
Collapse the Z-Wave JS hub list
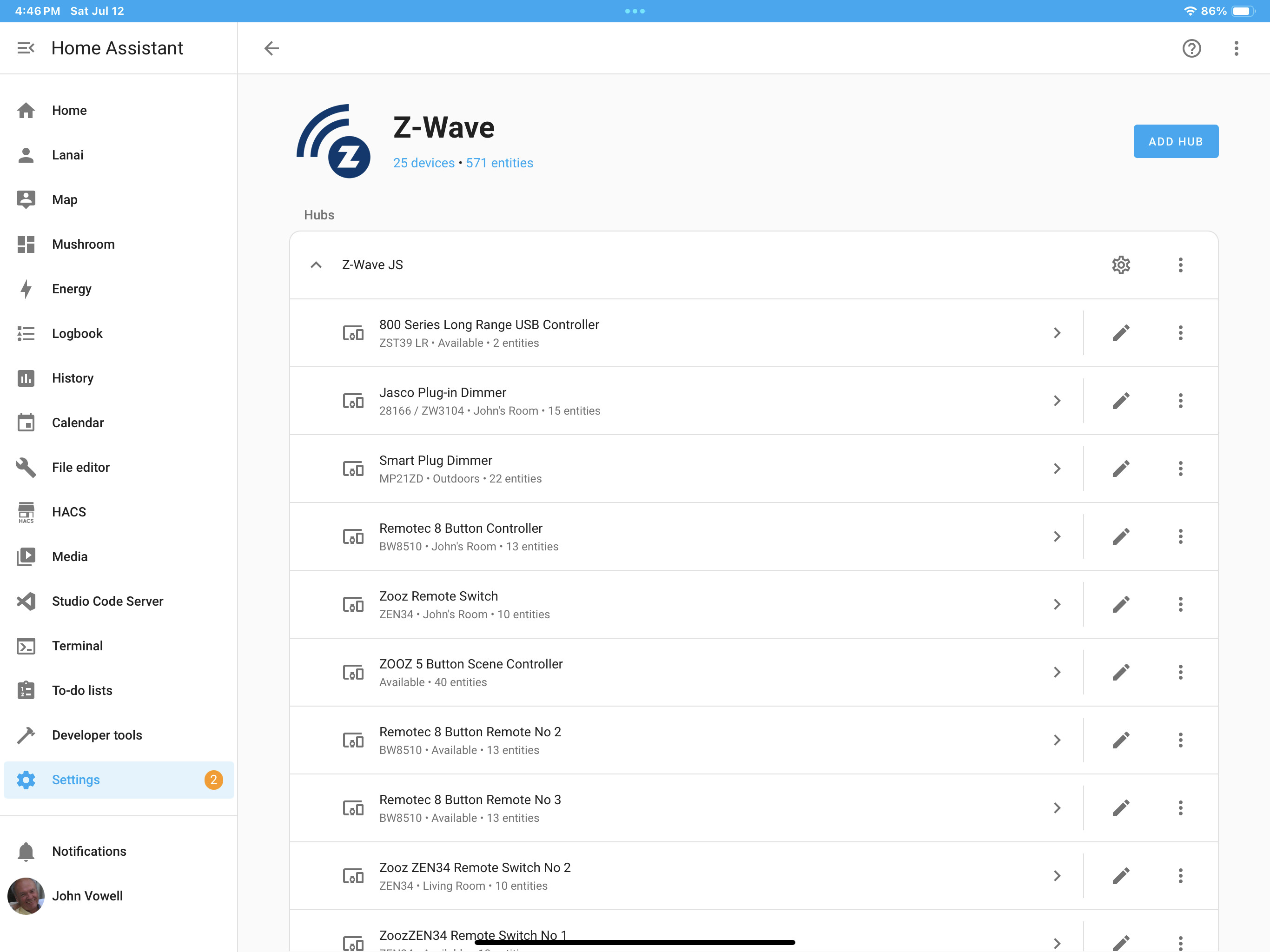316,264
